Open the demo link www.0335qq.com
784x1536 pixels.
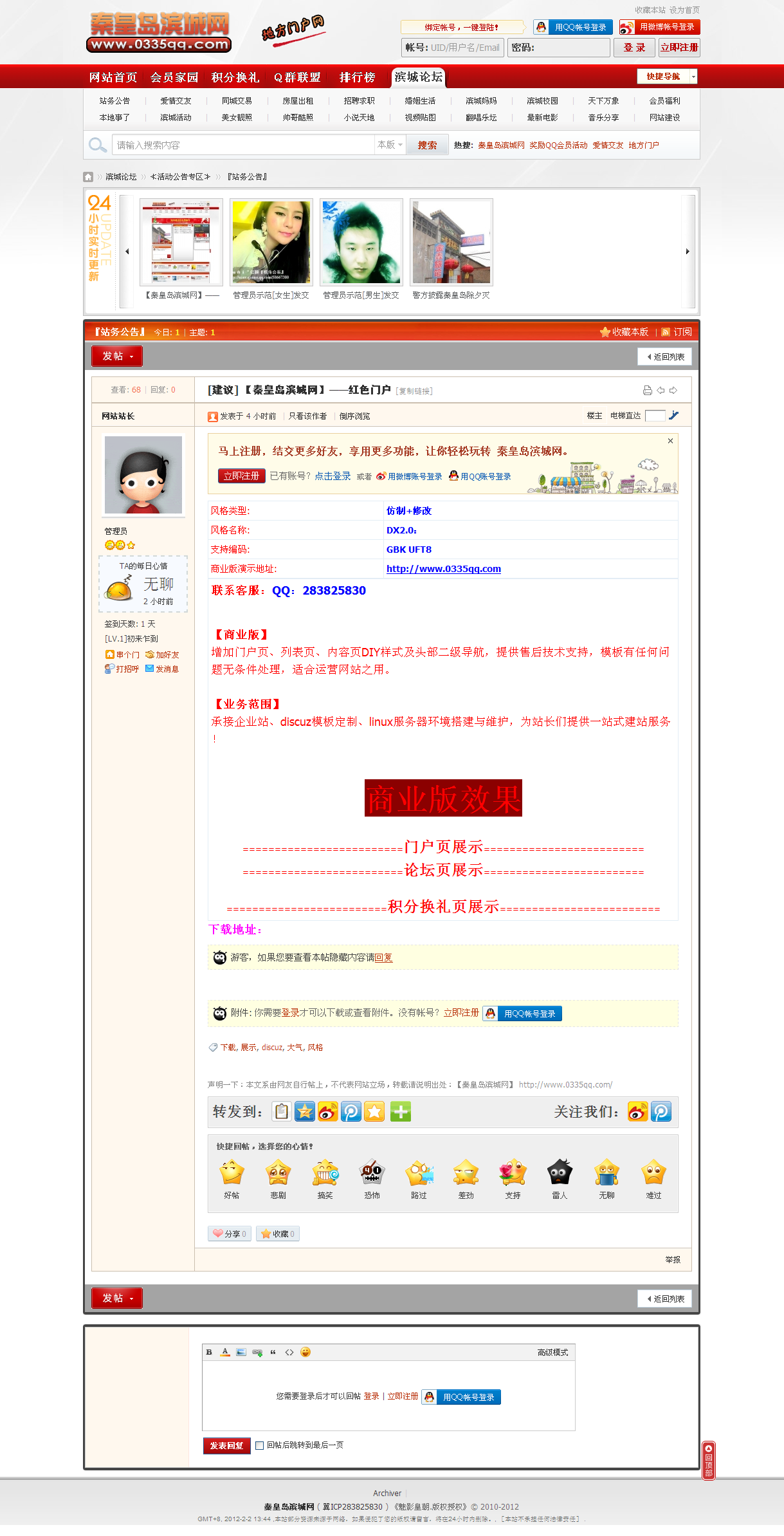coord(444,569)
